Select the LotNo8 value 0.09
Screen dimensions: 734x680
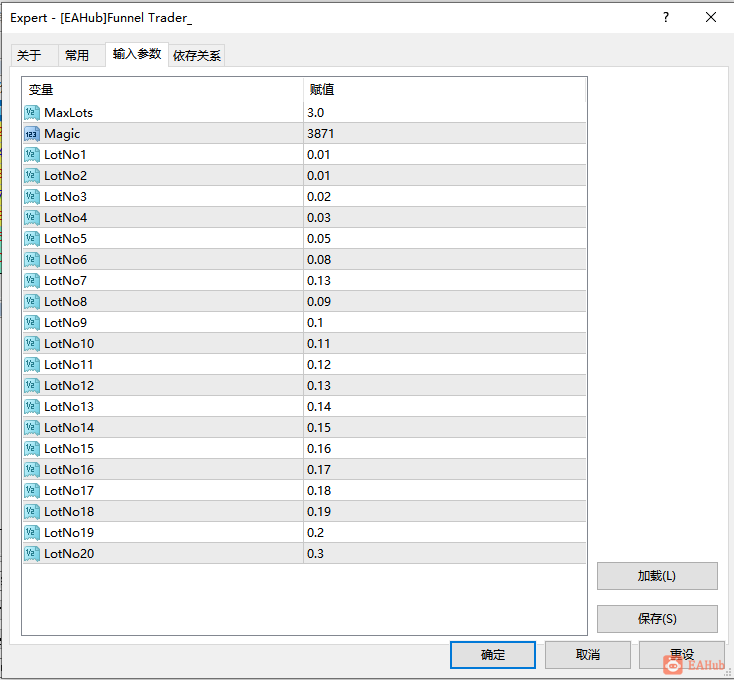click(x=319, y=302)
